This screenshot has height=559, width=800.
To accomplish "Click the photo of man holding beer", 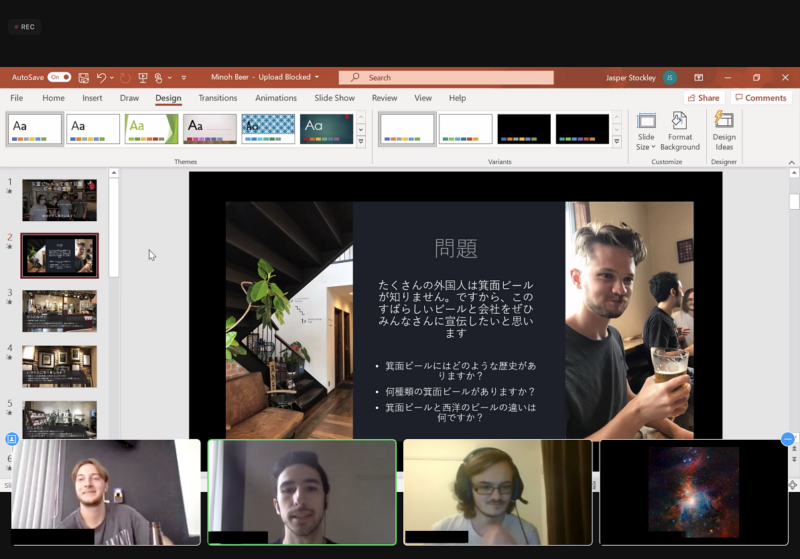I will pos(629,320).
